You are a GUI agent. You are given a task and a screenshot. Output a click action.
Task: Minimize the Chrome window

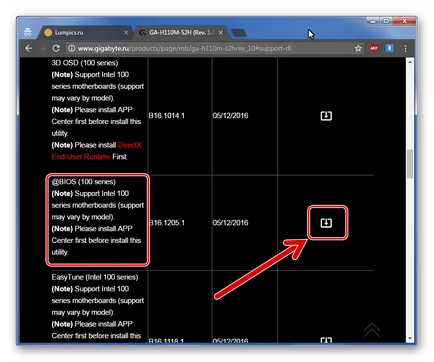(373, 21)
